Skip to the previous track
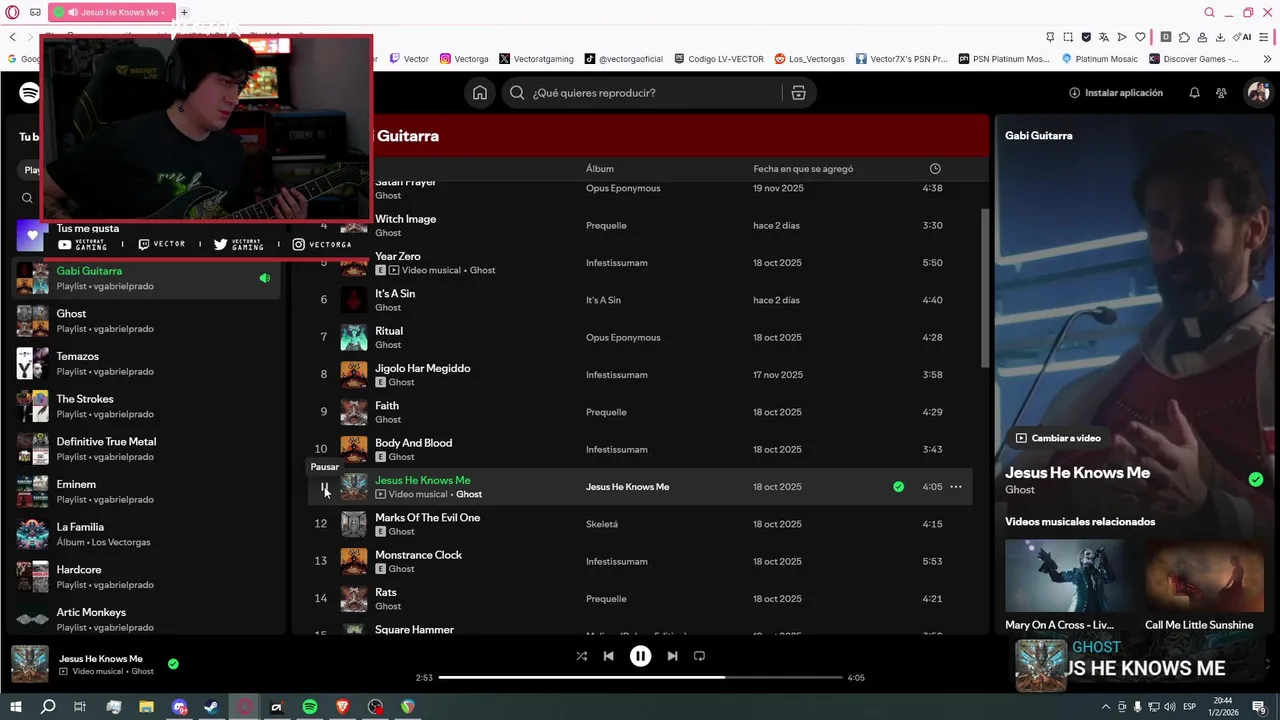Image resolution: width=1280 pixels, height=720 pixels. point(608,656)
